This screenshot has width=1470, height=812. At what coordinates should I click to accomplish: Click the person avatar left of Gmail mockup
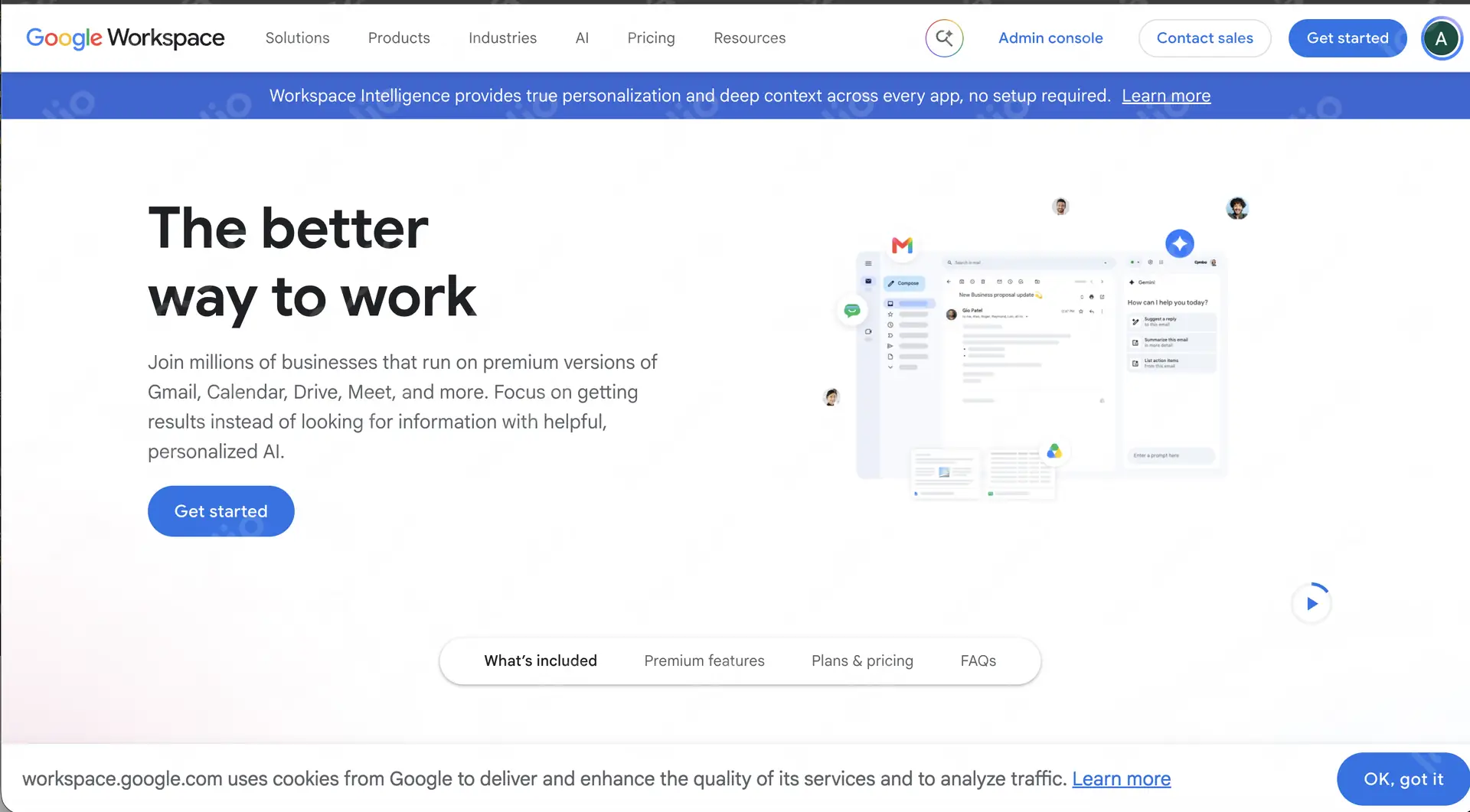pyautogui.click(x=831, y=397)
